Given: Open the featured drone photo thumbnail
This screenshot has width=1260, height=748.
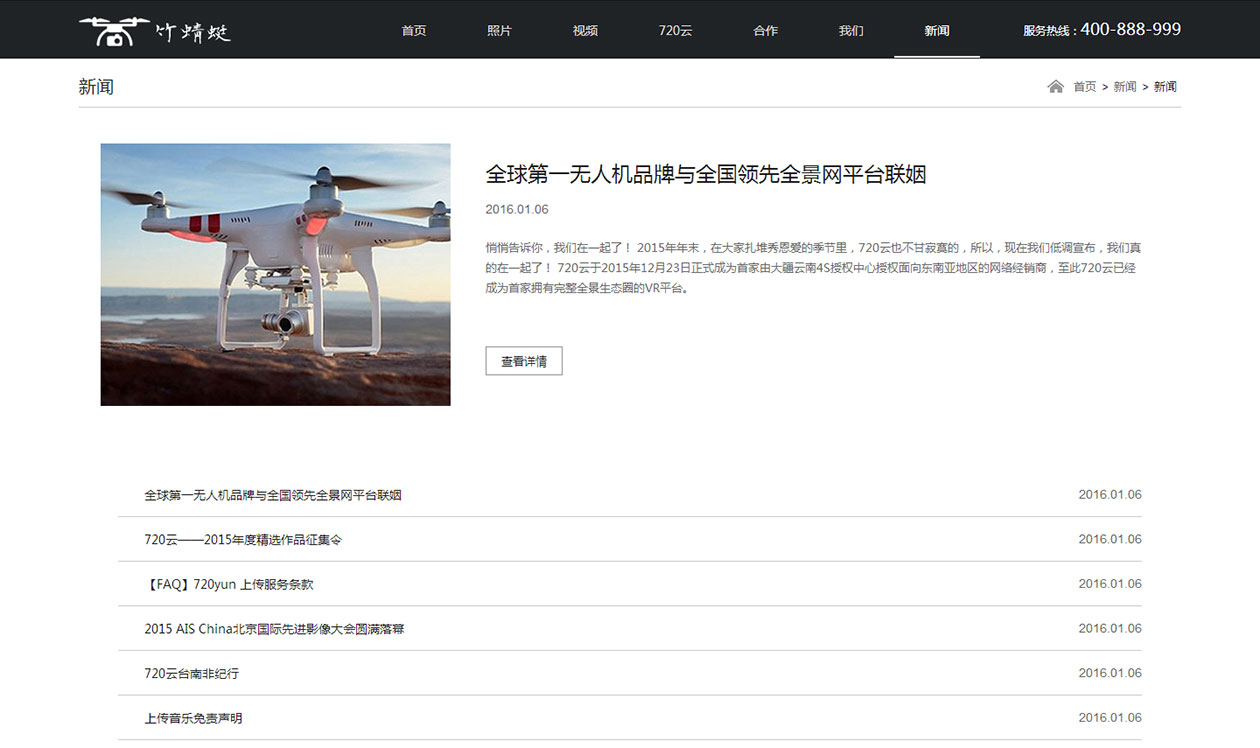Looking at the screenshot, I should click(275, 274).
